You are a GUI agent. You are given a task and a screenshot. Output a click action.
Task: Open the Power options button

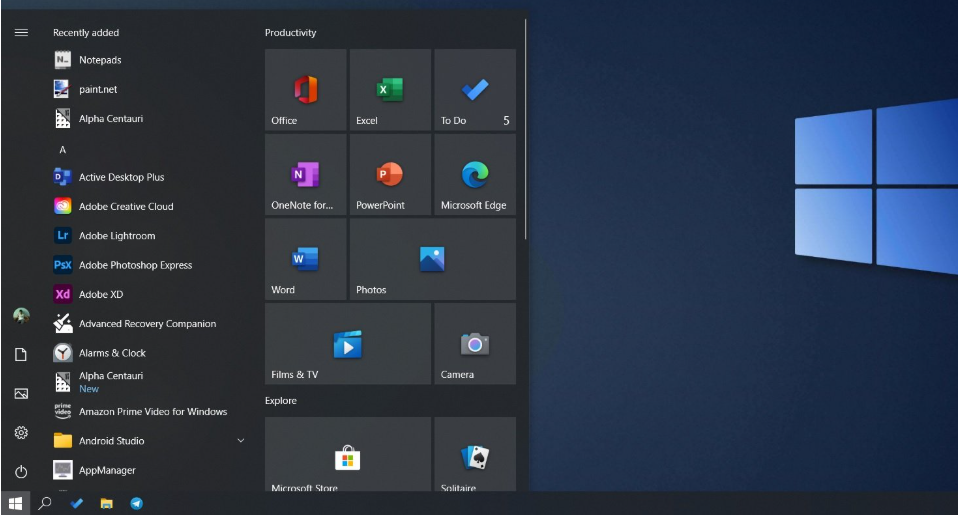click(21, 472)
